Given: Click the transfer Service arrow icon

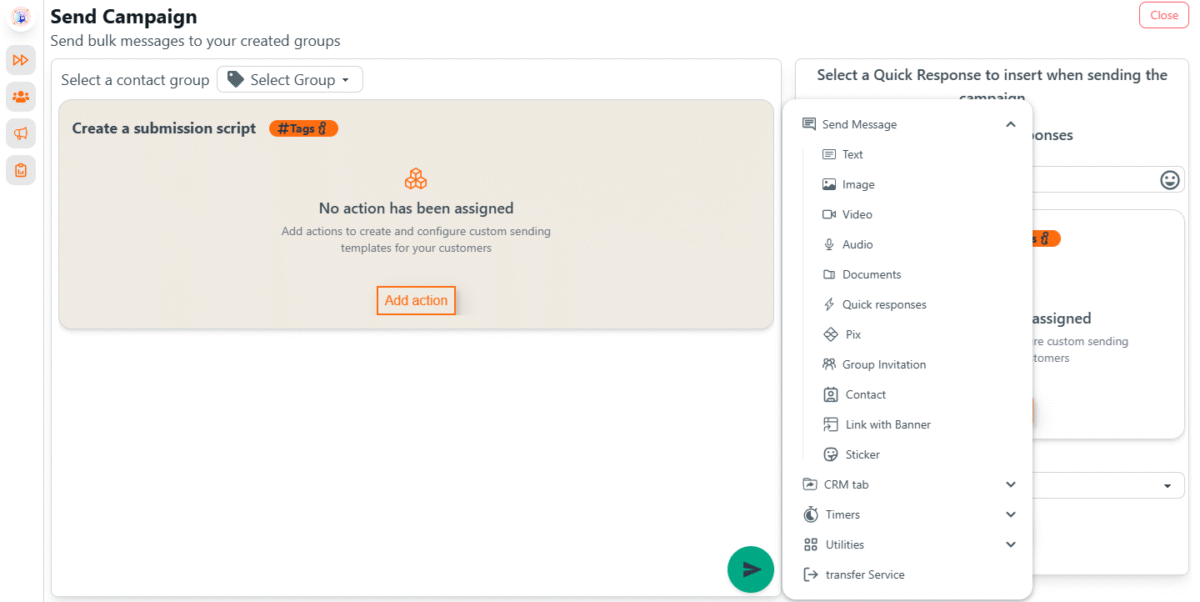Looking at the screenshot, I should tap(810, 575).
